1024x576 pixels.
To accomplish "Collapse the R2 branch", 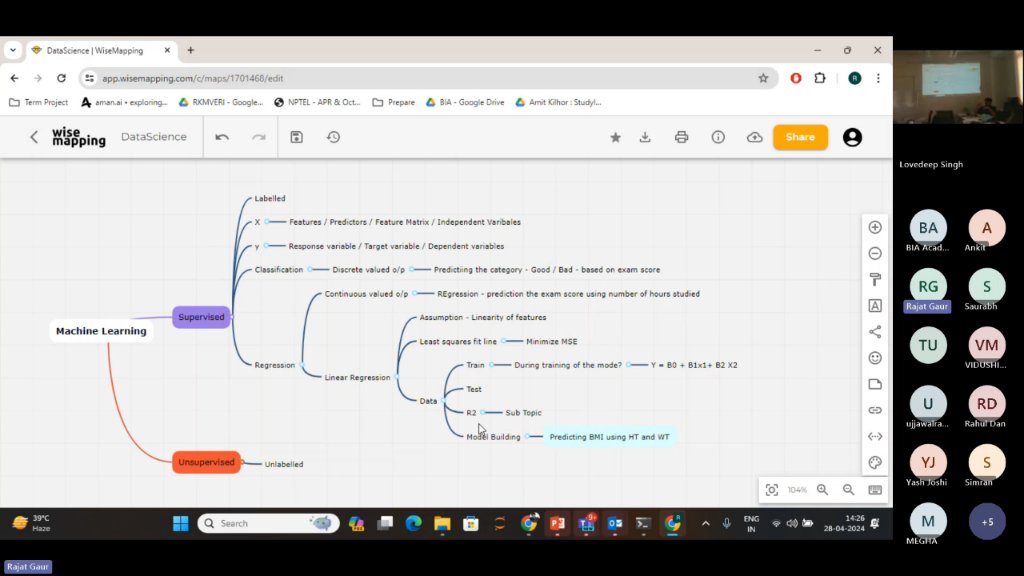I will 483,413.
